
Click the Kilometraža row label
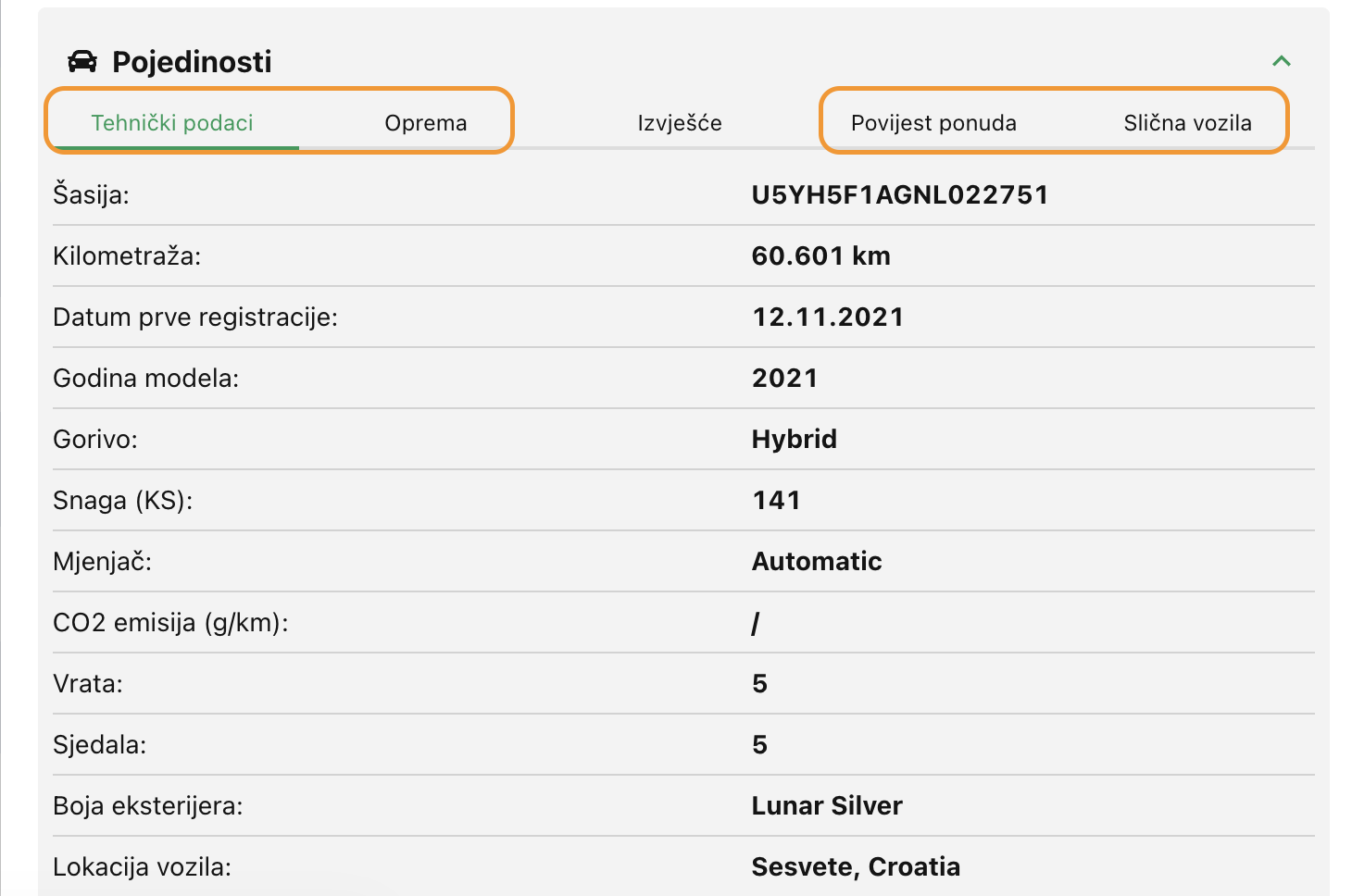[127, 255]
